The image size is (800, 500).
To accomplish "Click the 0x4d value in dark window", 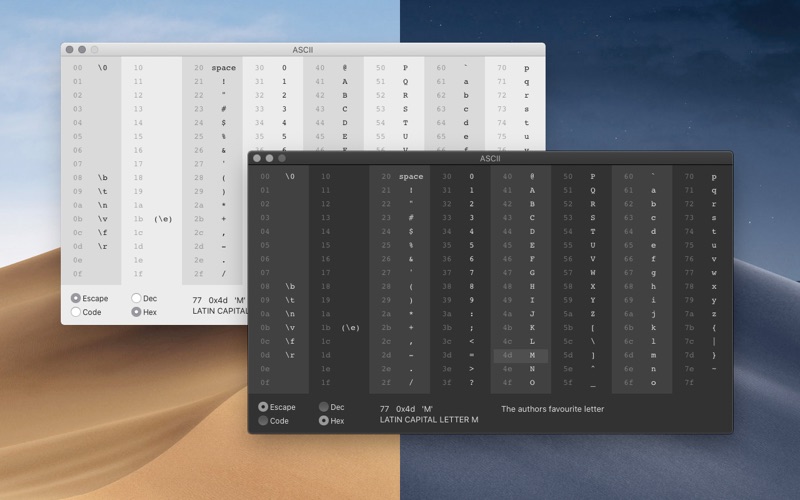I will (x=406, y=409).
